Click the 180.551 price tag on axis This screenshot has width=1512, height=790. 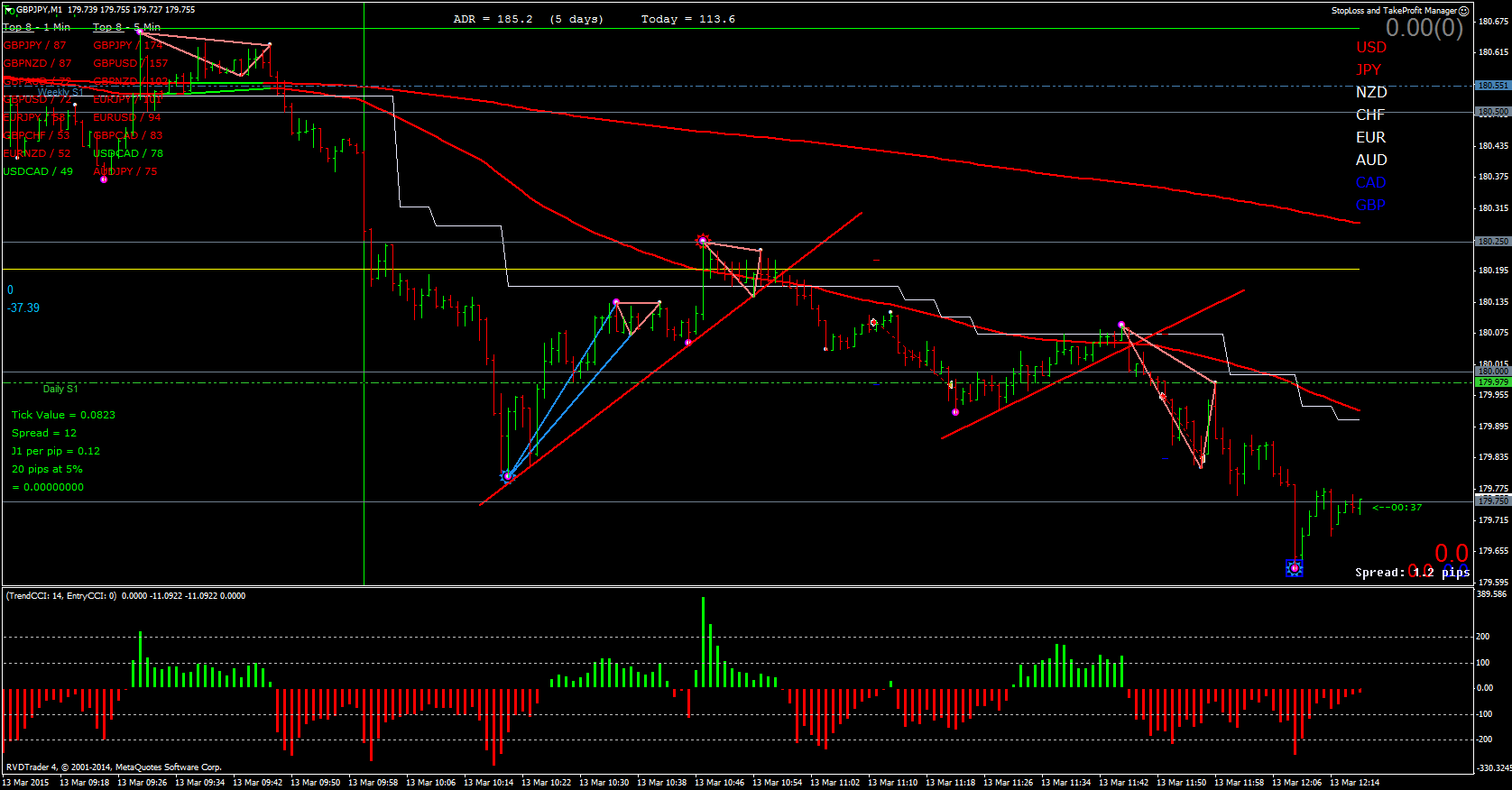(1492, 86)
